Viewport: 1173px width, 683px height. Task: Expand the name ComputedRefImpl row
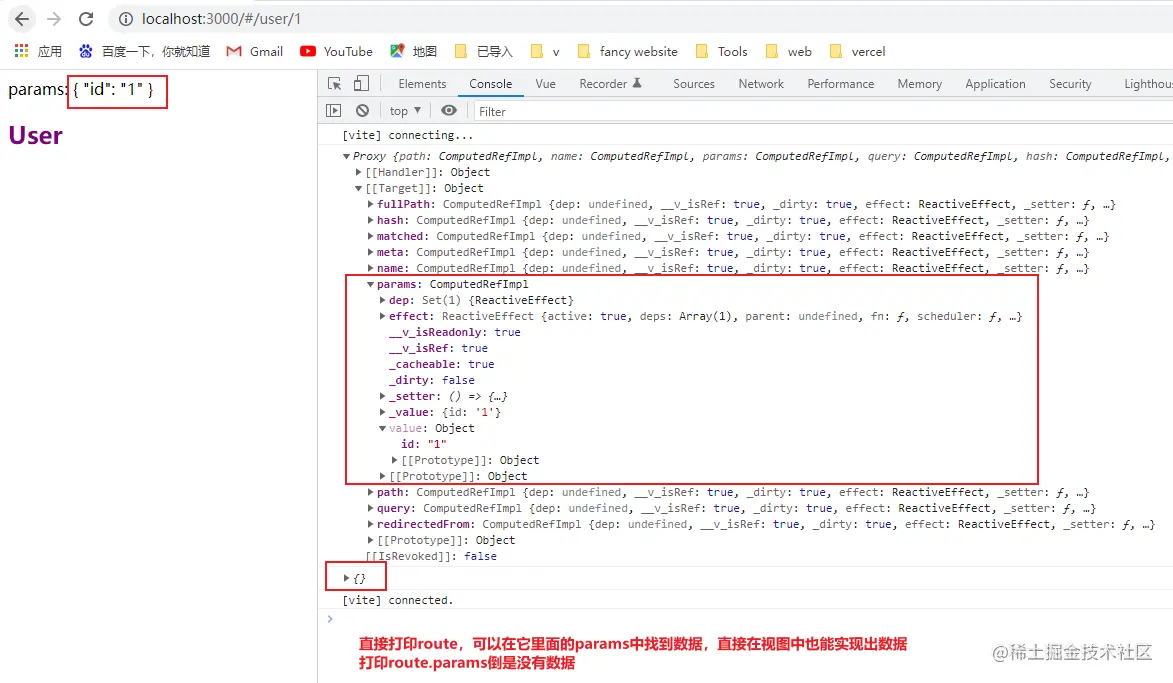coord(370,268)
